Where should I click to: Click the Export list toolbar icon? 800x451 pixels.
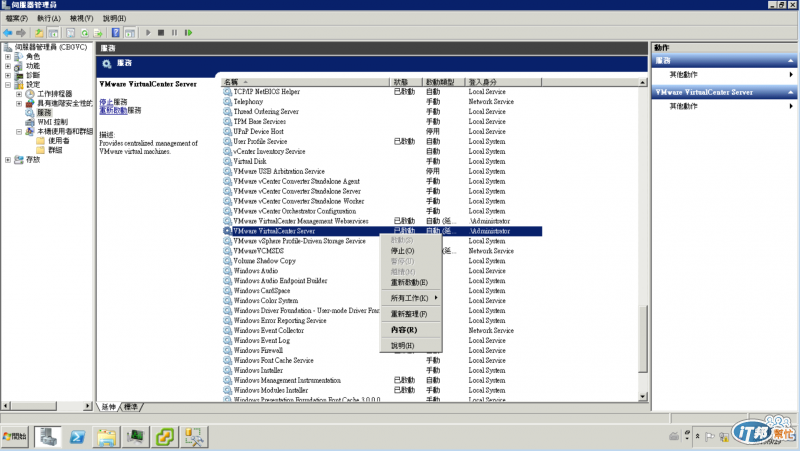[98, 33]
